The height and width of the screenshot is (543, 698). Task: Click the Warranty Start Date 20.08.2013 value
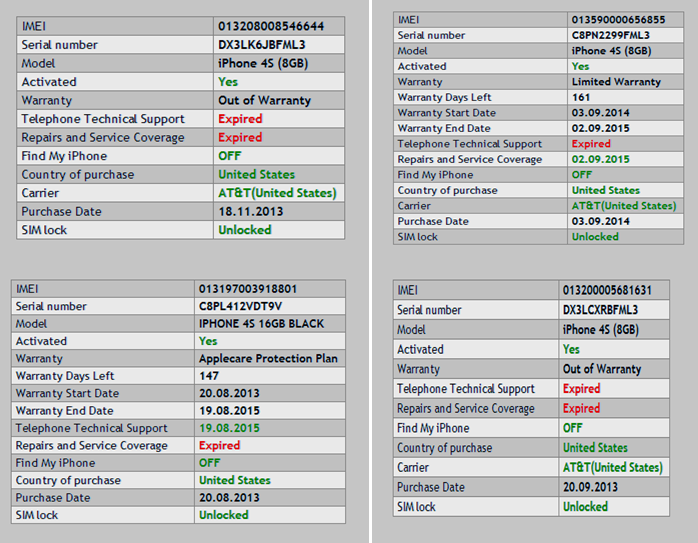228,393
